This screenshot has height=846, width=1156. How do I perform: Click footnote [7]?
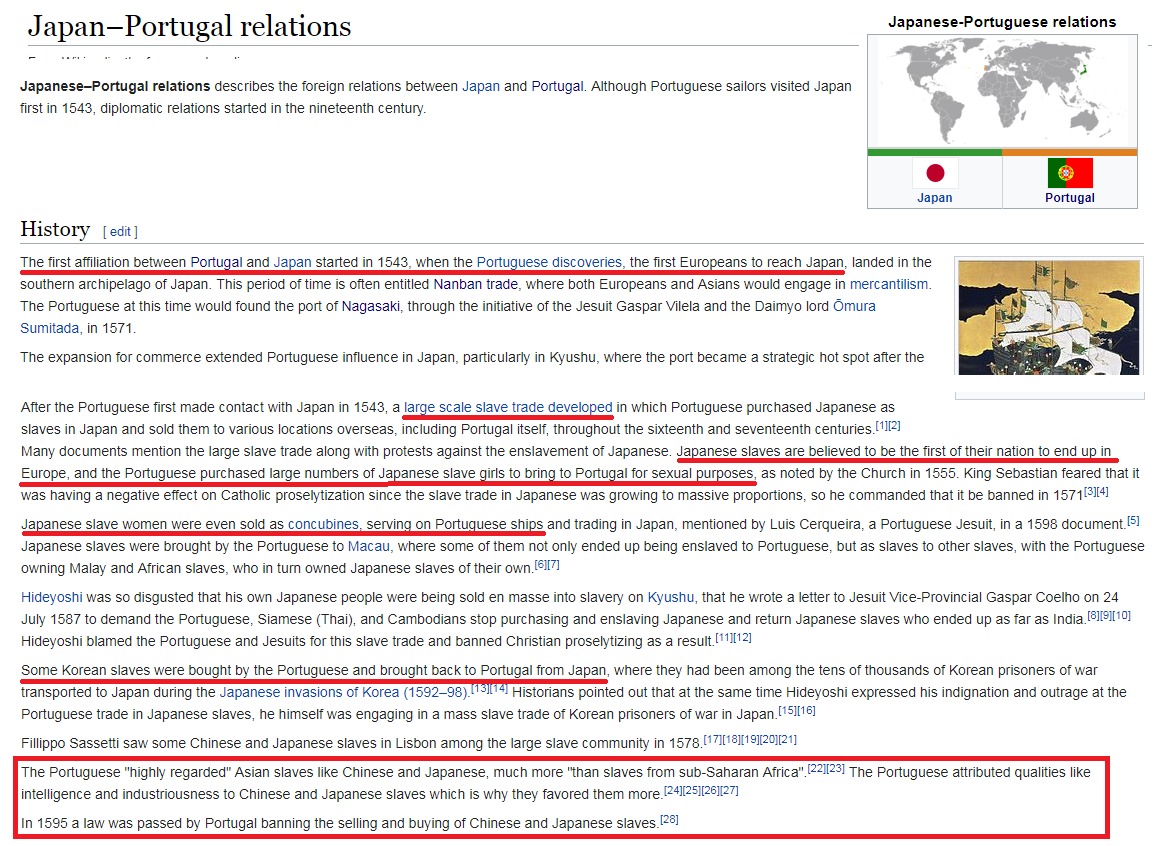pyautogui.click(x=554, y=564)
